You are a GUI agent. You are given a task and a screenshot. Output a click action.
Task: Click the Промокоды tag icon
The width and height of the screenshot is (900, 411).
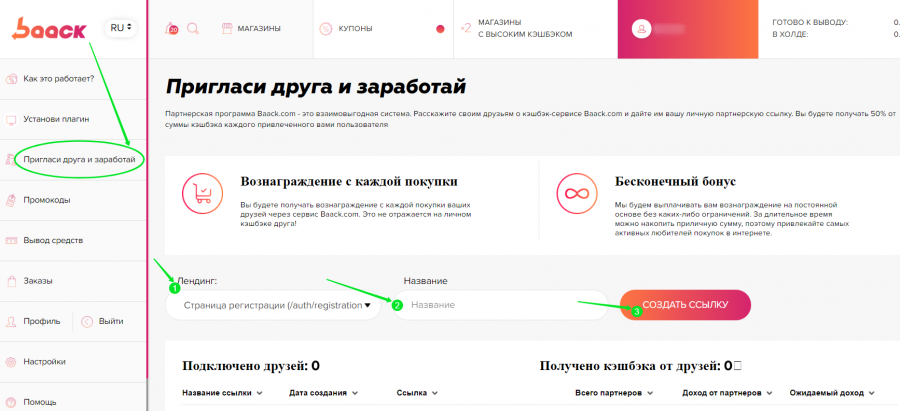10,200
